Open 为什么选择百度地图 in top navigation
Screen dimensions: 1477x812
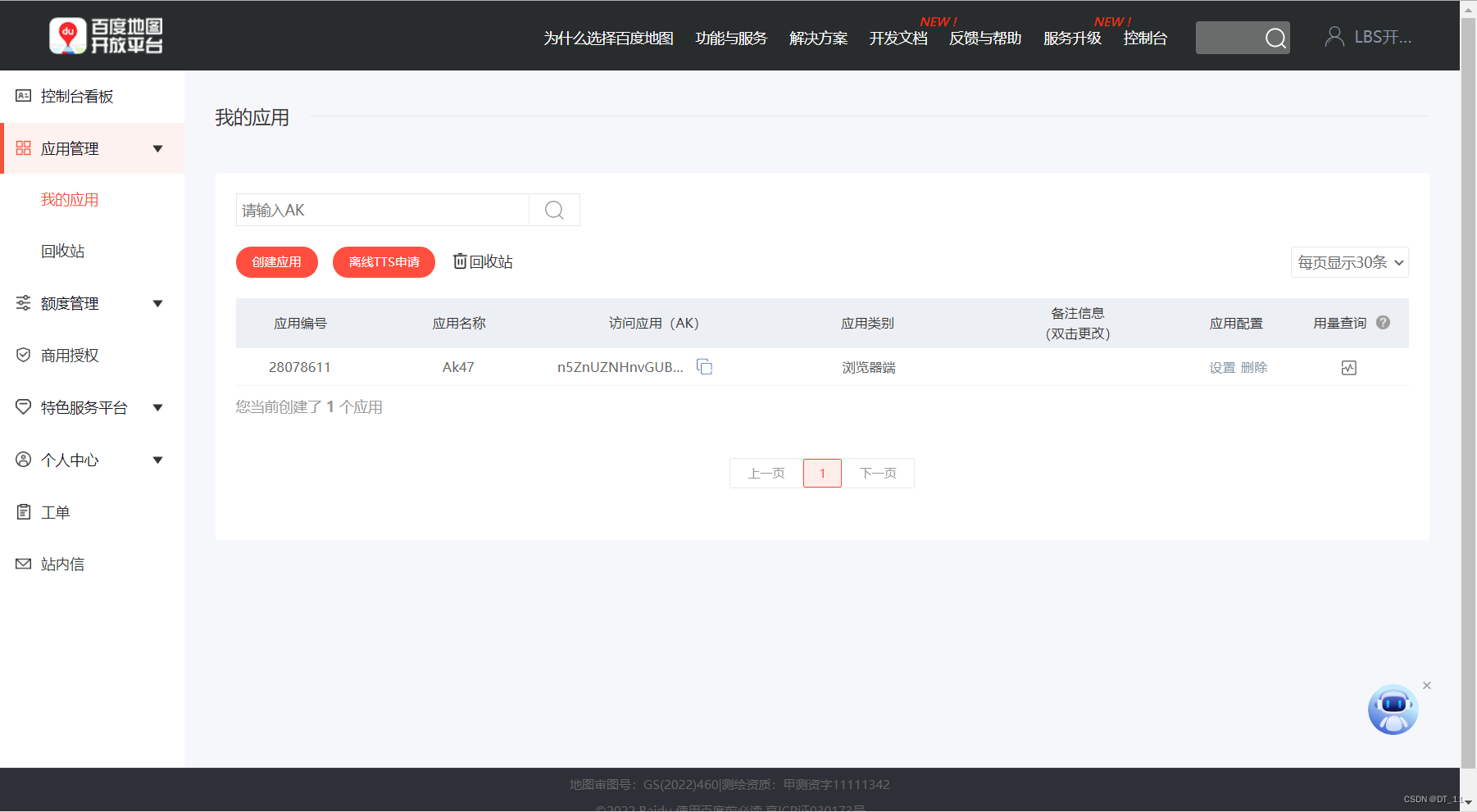[608, 39]
